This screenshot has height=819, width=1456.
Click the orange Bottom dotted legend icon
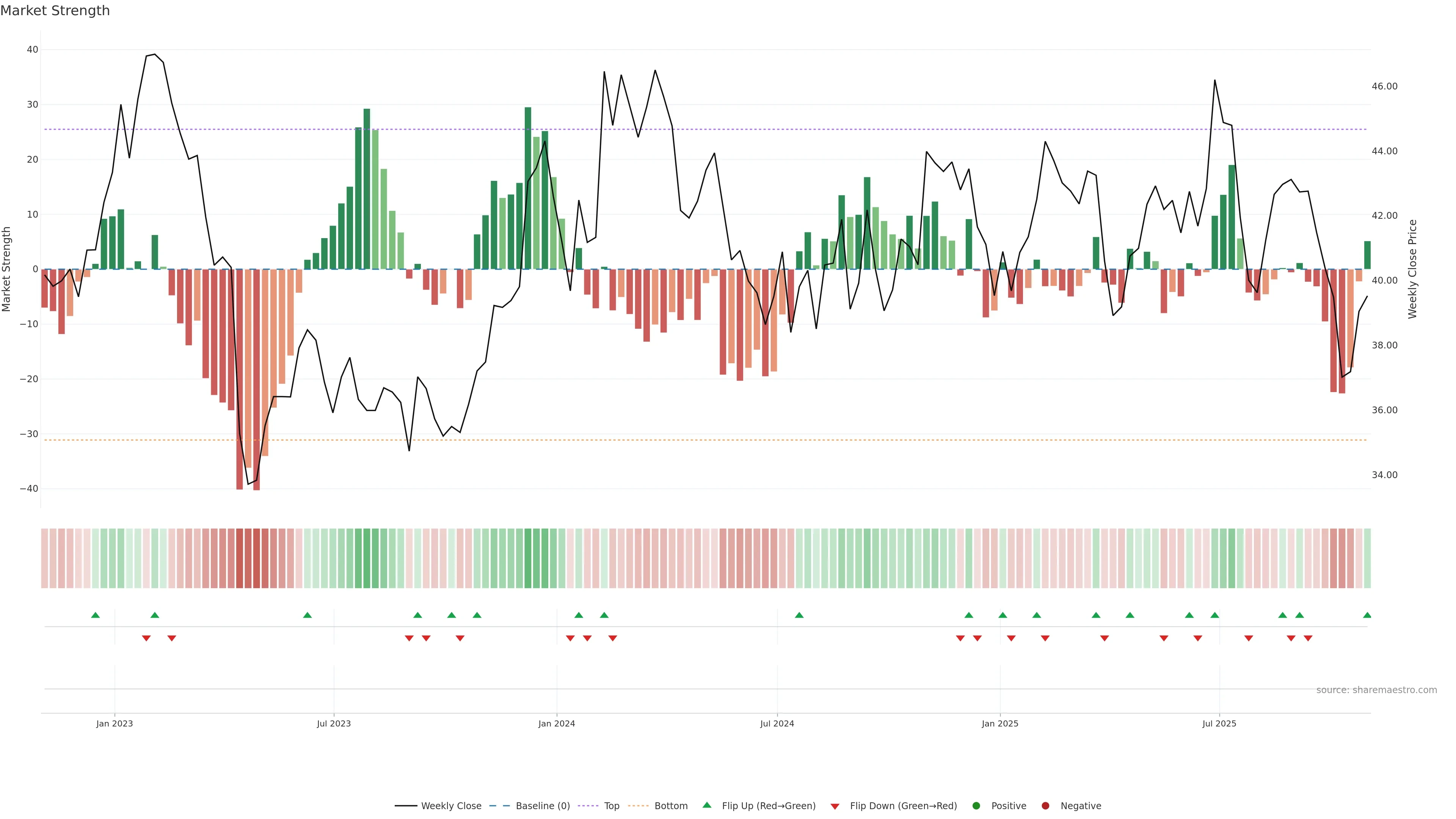(638, 806)
